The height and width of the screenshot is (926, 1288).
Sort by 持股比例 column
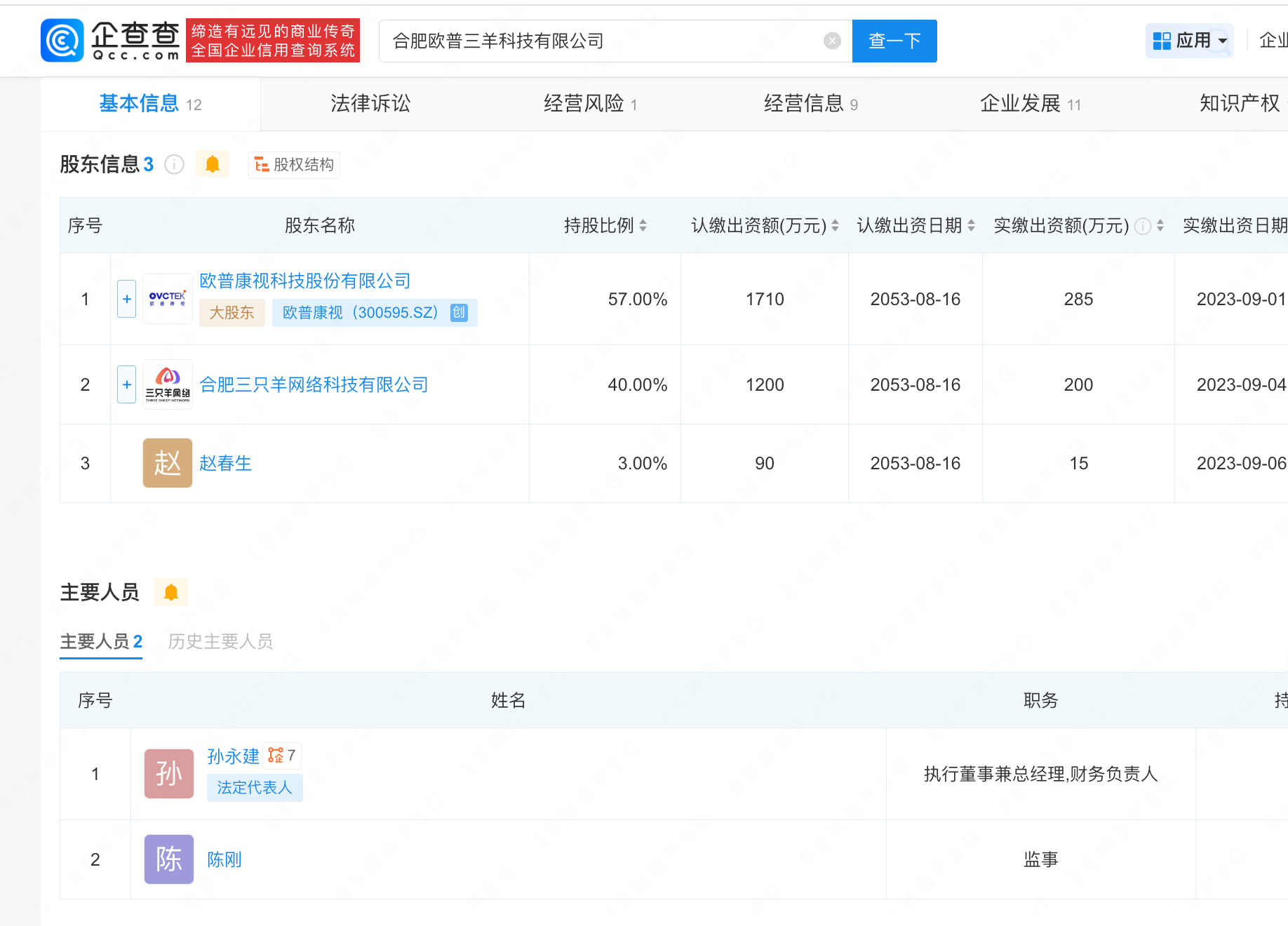point(643,225)
